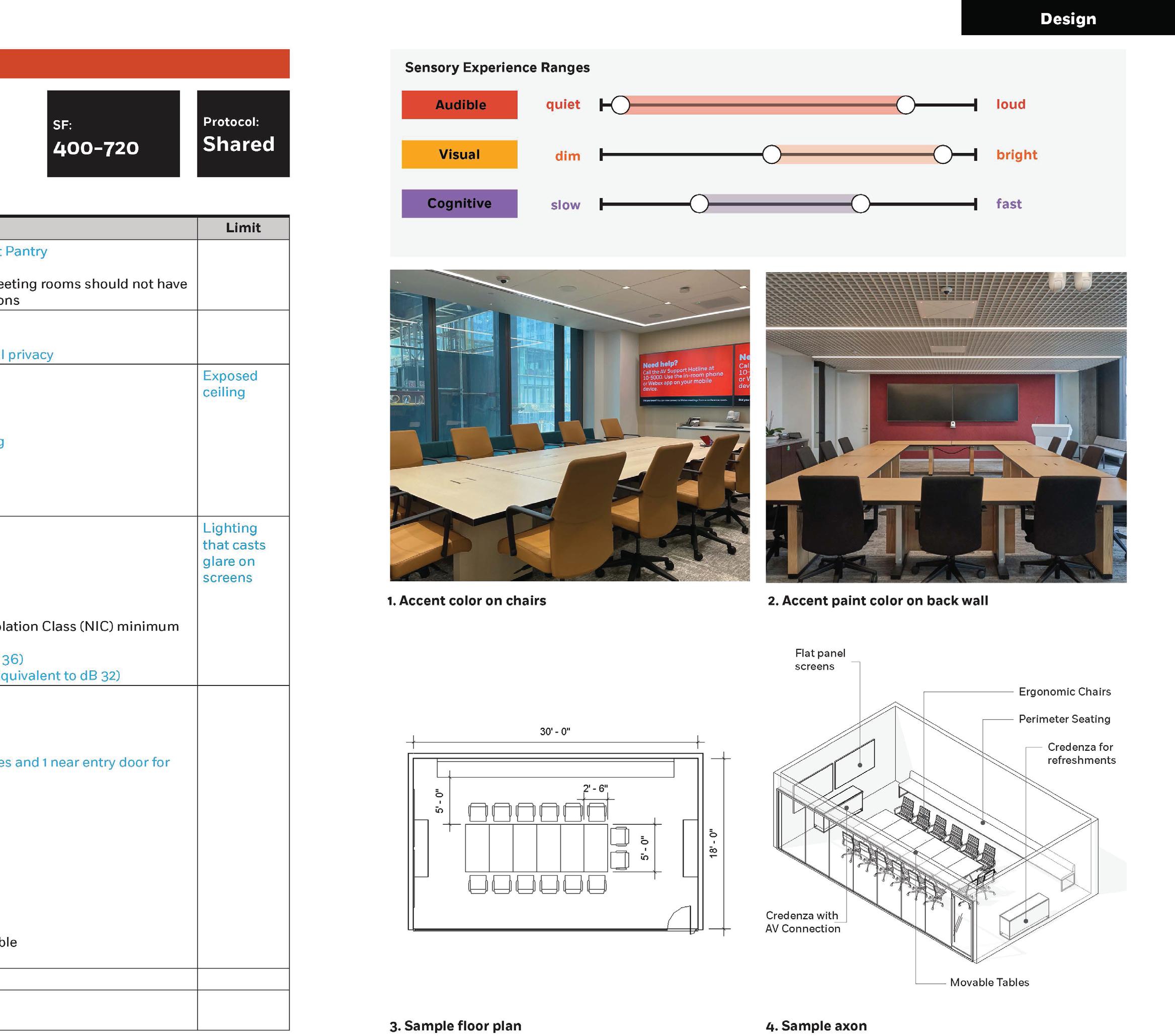
Task: Click the Protocol Shared box
Action: (243, 133)
